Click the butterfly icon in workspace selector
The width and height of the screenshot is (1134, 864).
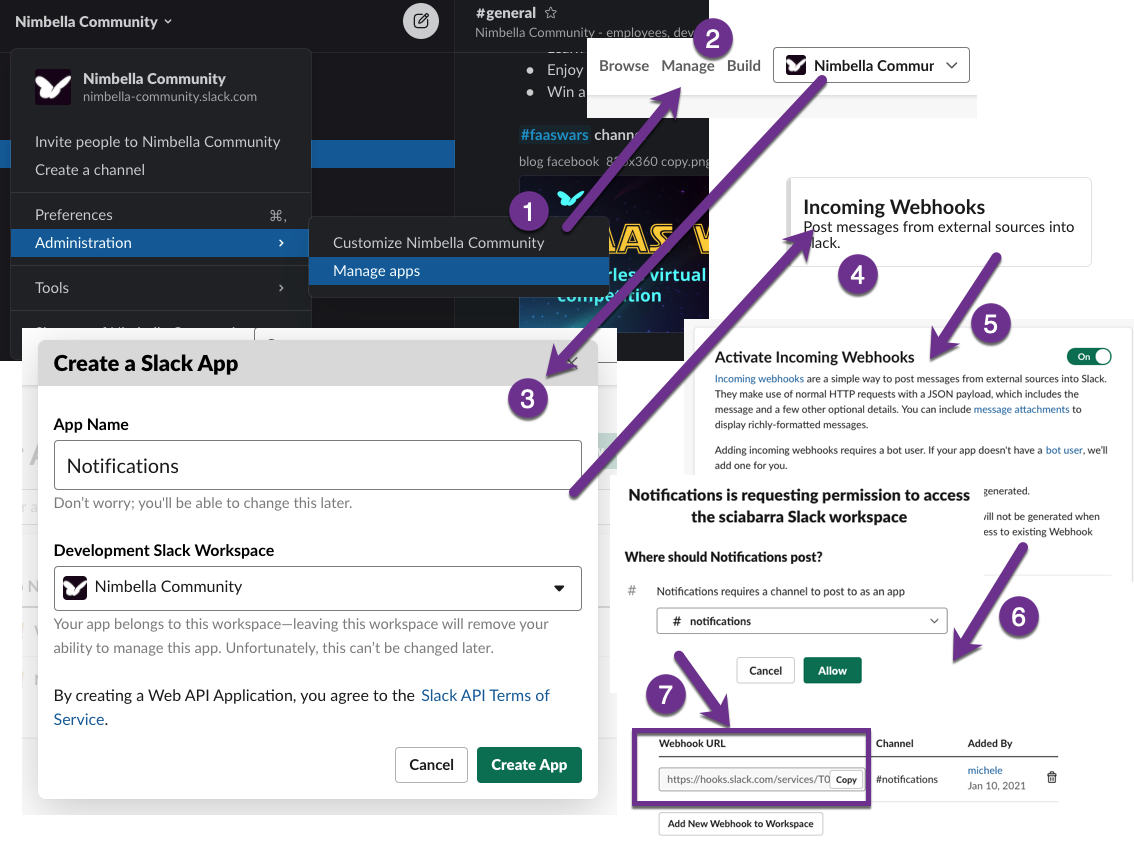[x=796, y=65]
